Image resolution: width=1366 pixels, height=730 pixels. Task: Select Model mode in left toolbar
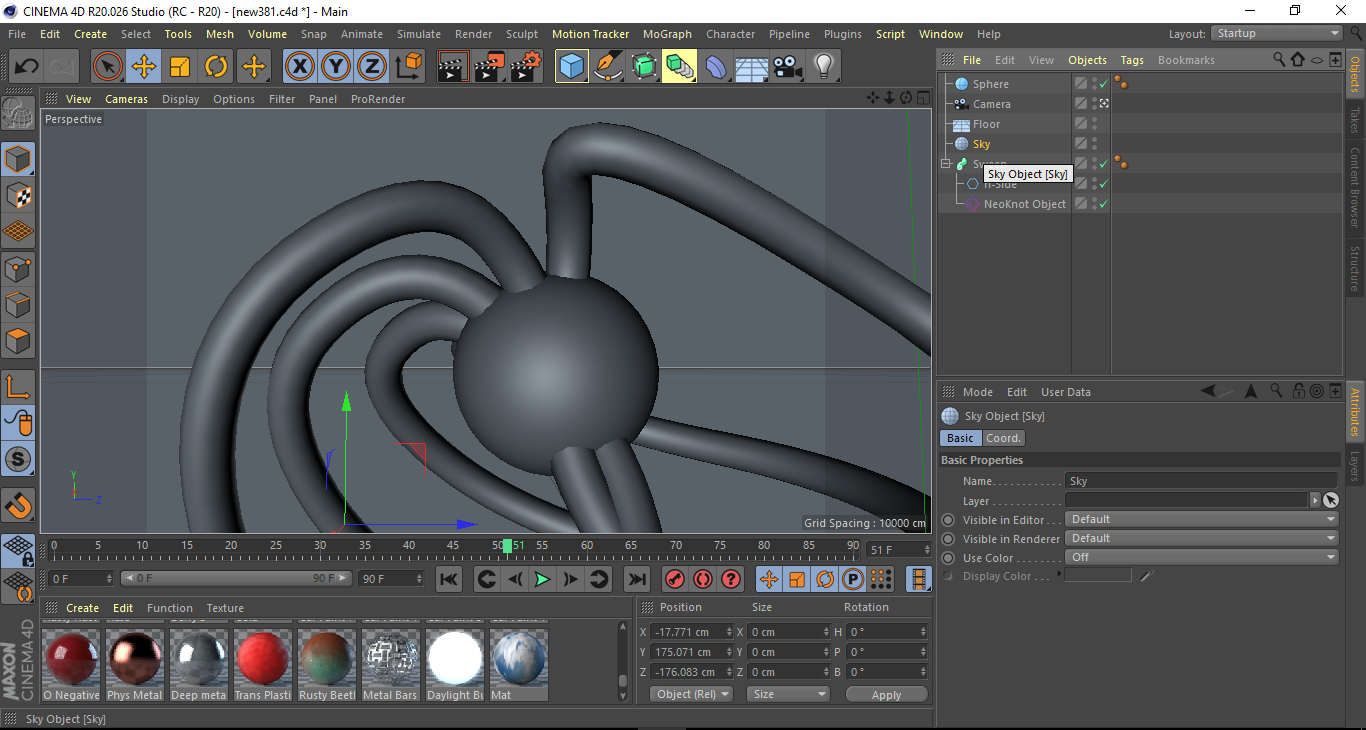tap(18, 159)
